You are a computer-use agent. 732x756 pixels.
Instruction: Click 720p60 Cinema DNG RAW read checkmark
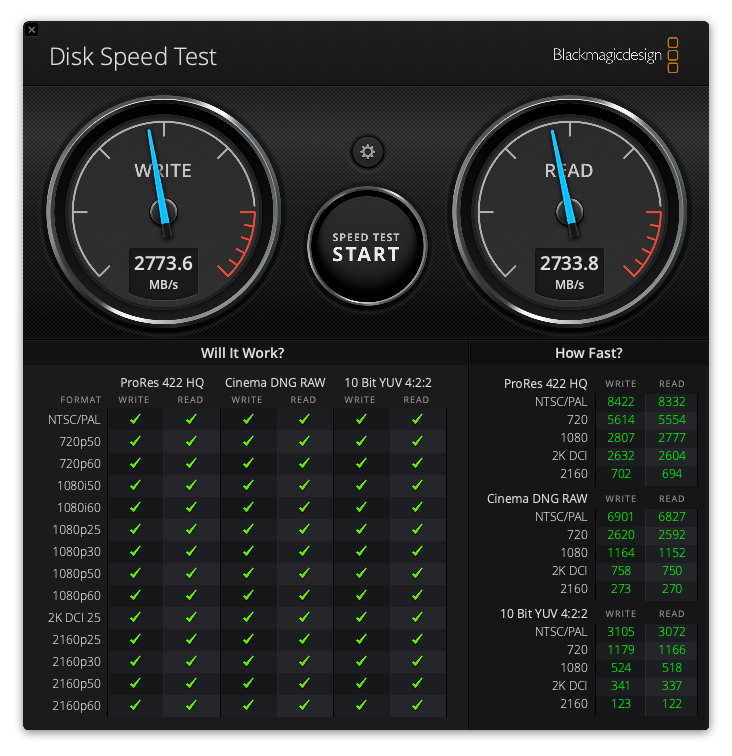click(x=304, y=463)
